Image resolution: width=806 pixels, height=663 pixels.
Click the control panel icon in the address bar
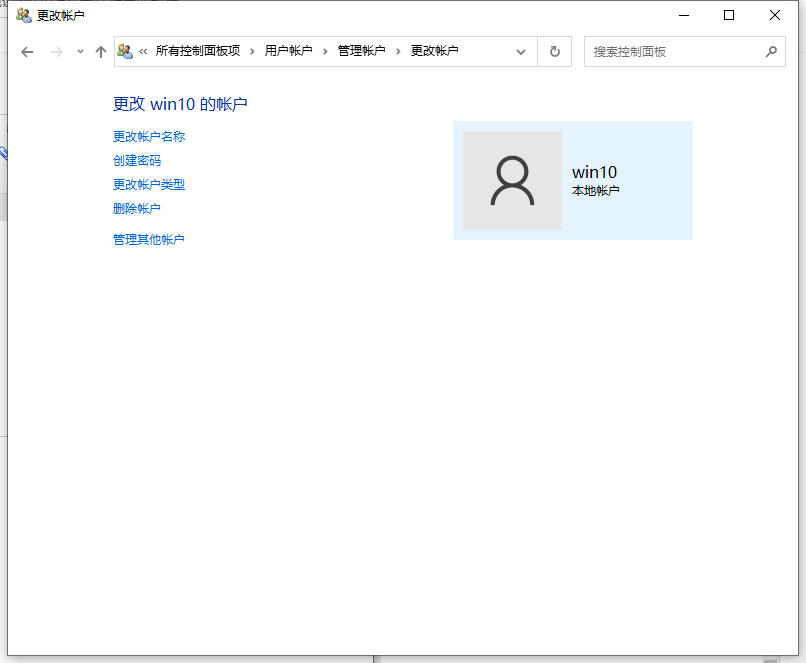(124, 50)
